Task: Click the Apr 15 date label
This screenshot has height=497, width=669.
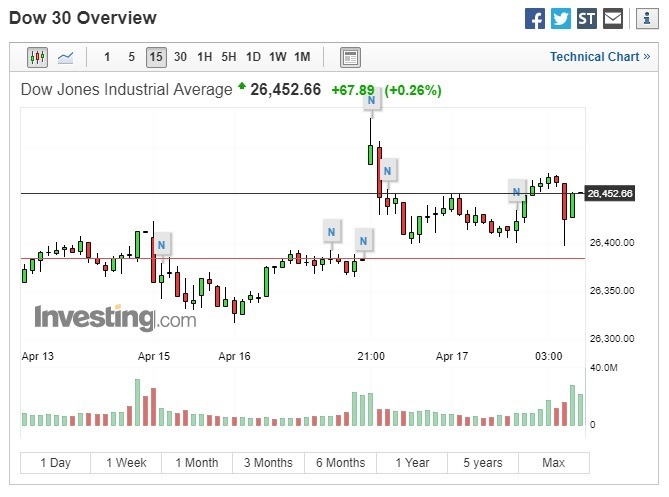Action: pyautogui.click(x=154, y=356)
